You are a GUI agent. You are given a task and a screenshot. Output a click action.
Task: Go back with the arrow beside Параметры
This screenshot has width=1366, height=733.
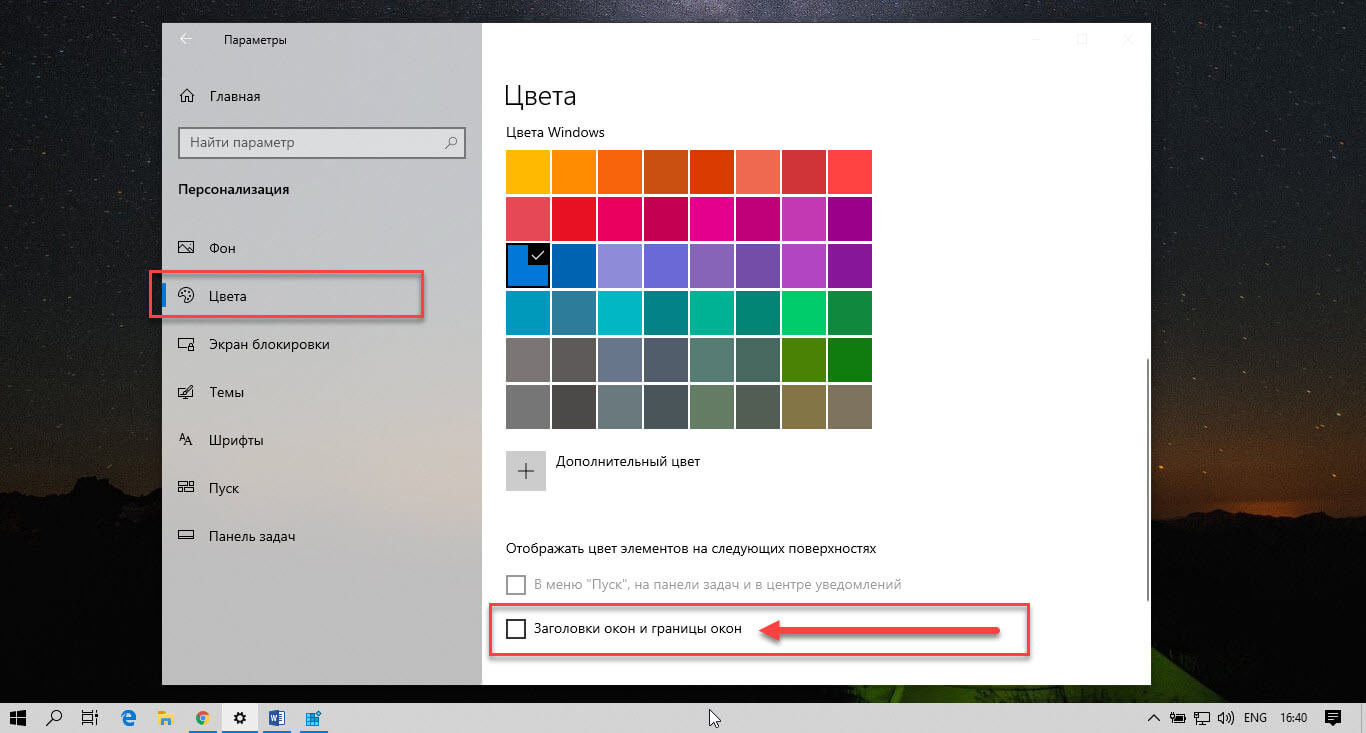coord(186,39)
